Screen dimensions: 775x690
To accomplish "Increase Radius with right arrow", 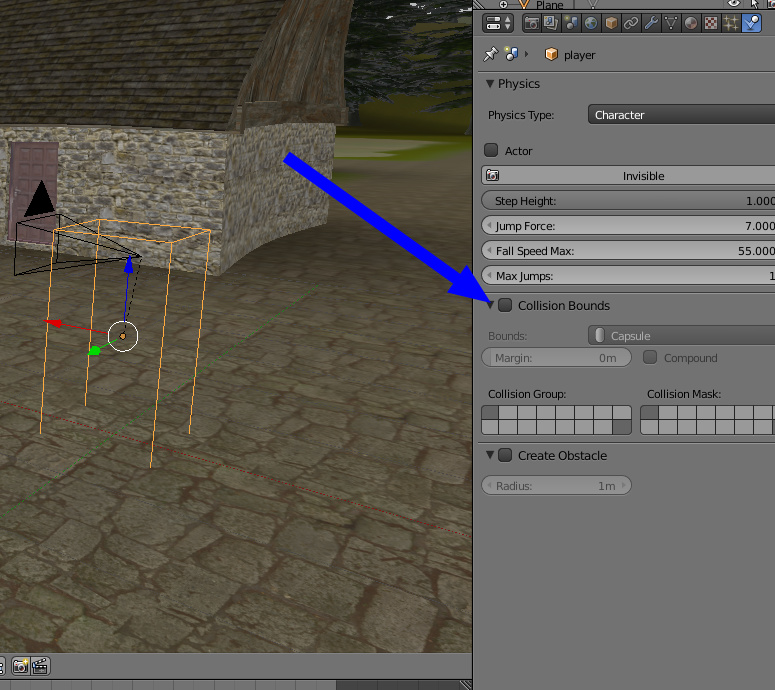I will (x=624, y=485).
